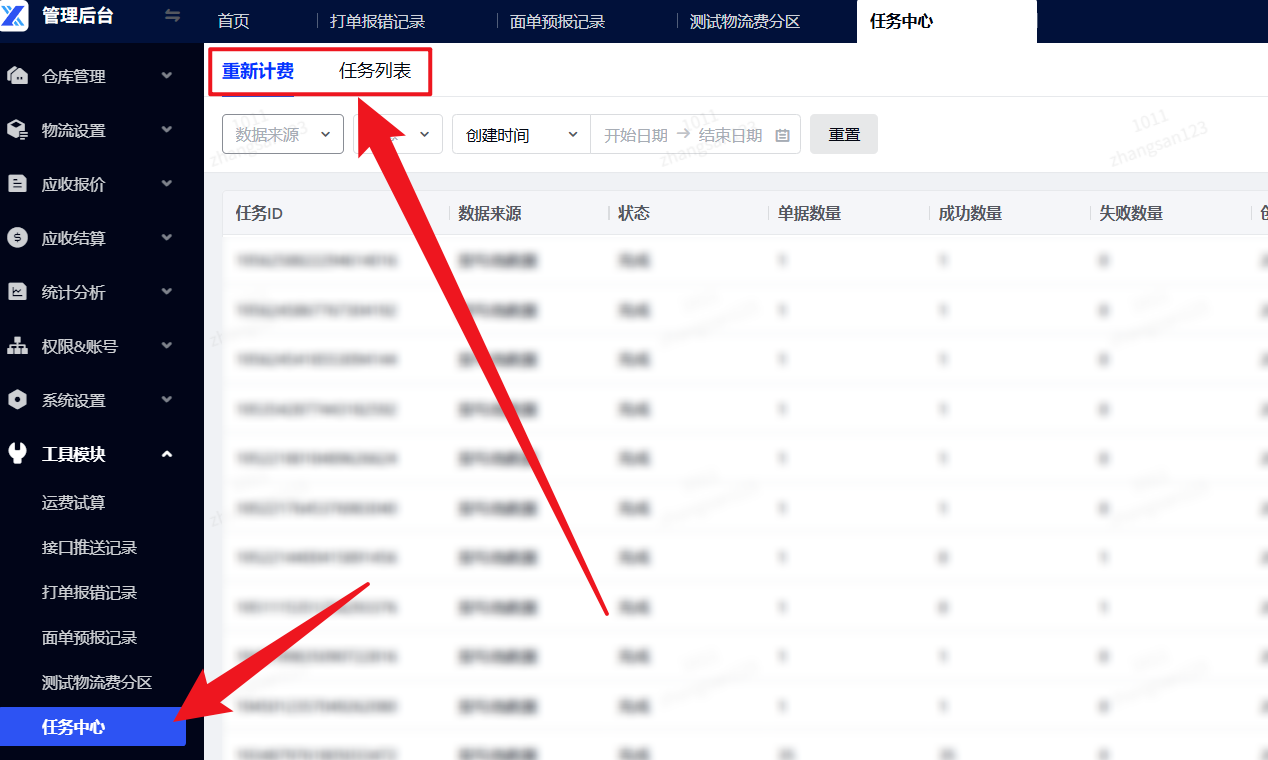The height and width of the screenshot is (760, 1268).
Task: Click the 应收结算 dollar icon
Action: tap(17, 238)
